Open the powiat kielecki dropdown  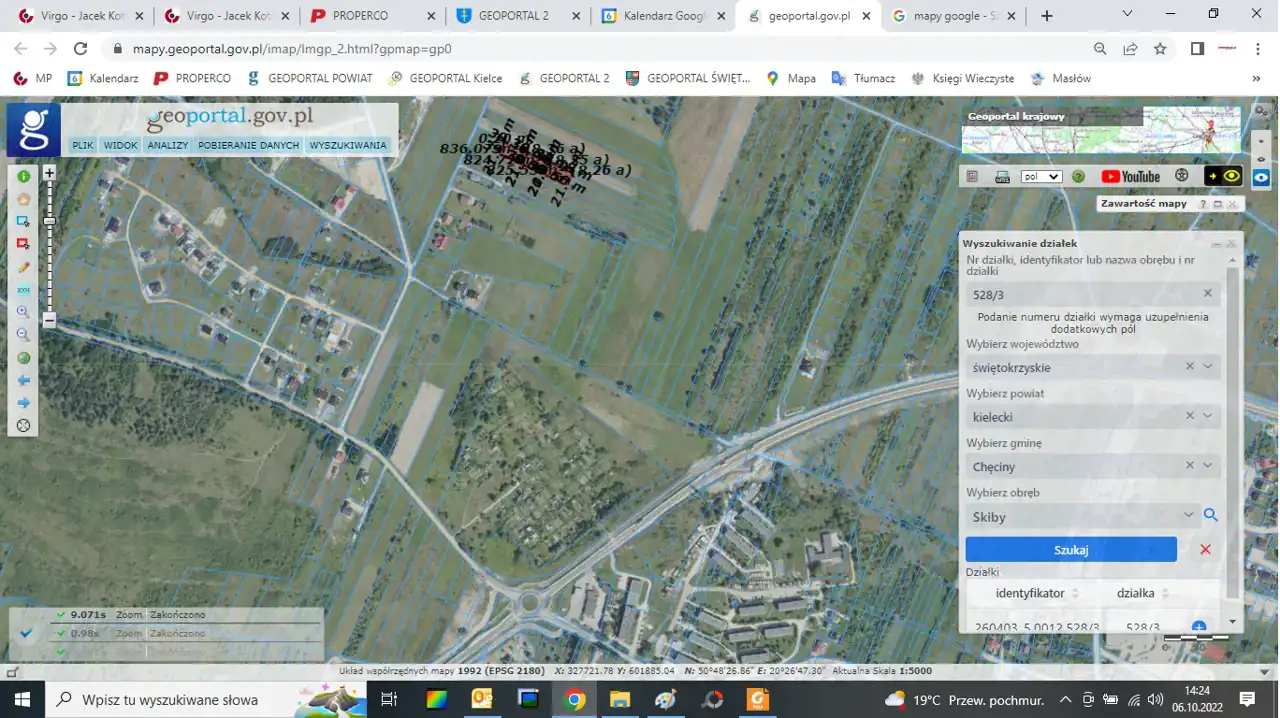(1208, 417)
